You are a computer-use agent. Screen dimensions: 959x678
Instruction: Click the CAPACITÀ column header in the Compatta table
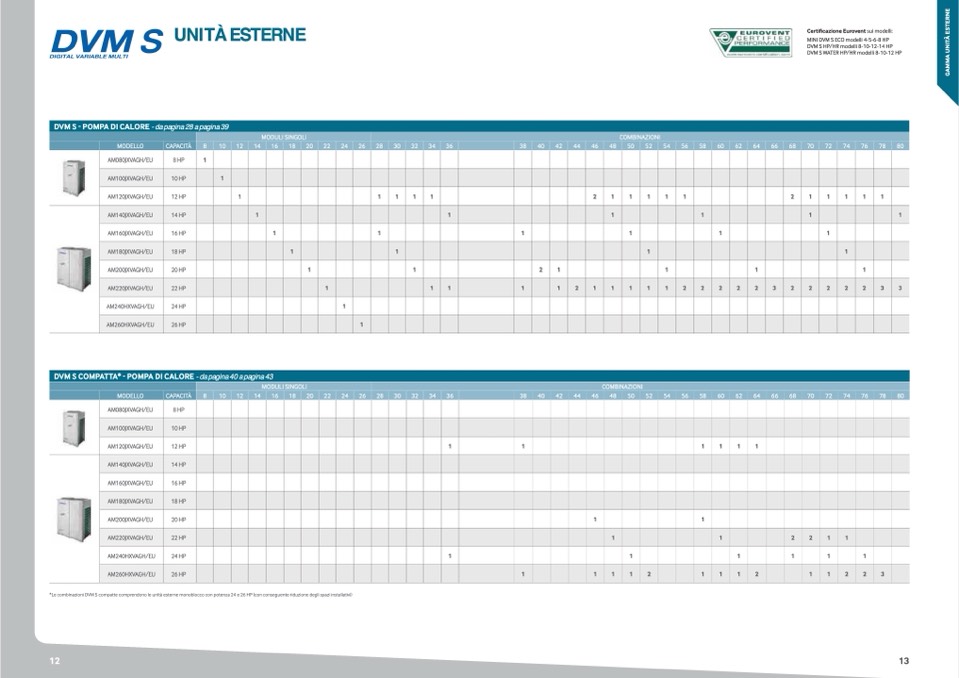click(179, 395)
